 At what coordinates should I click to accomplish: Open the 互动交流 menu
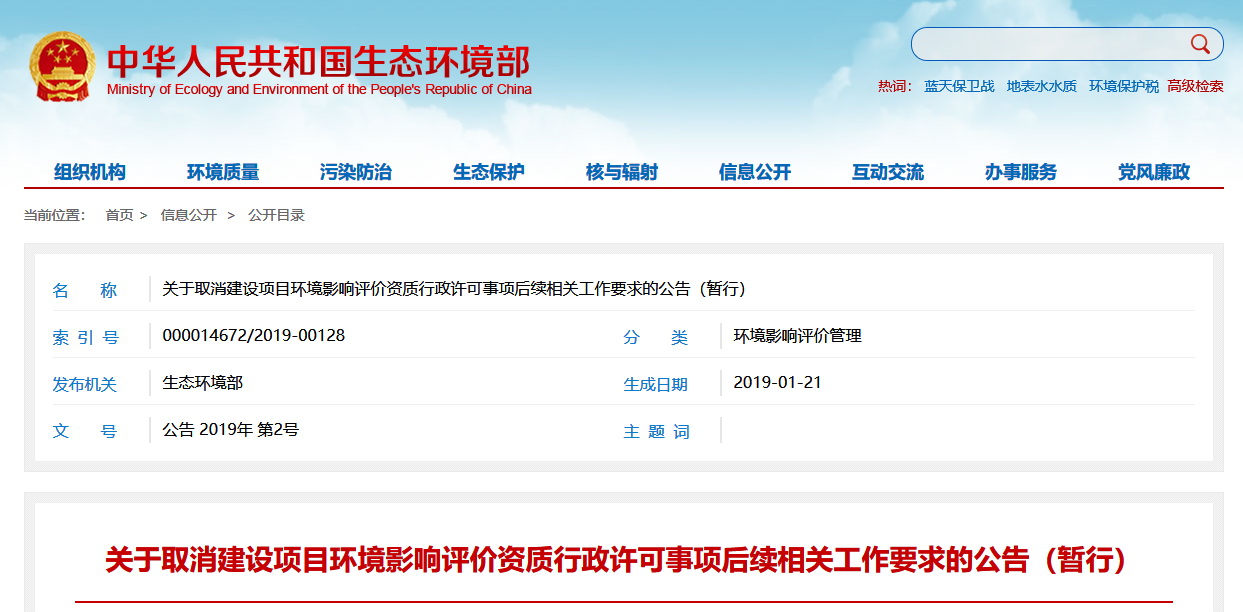(x=888, y=172)
